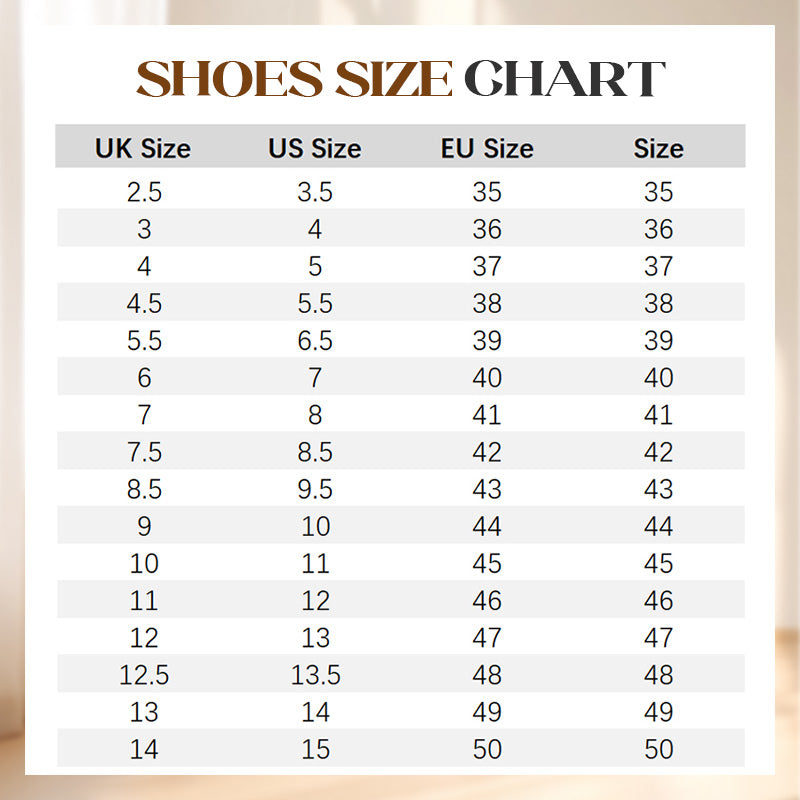Select UK size 2.5 in the first row
Viewport: 800px width, 800px height.
[144, 192]
